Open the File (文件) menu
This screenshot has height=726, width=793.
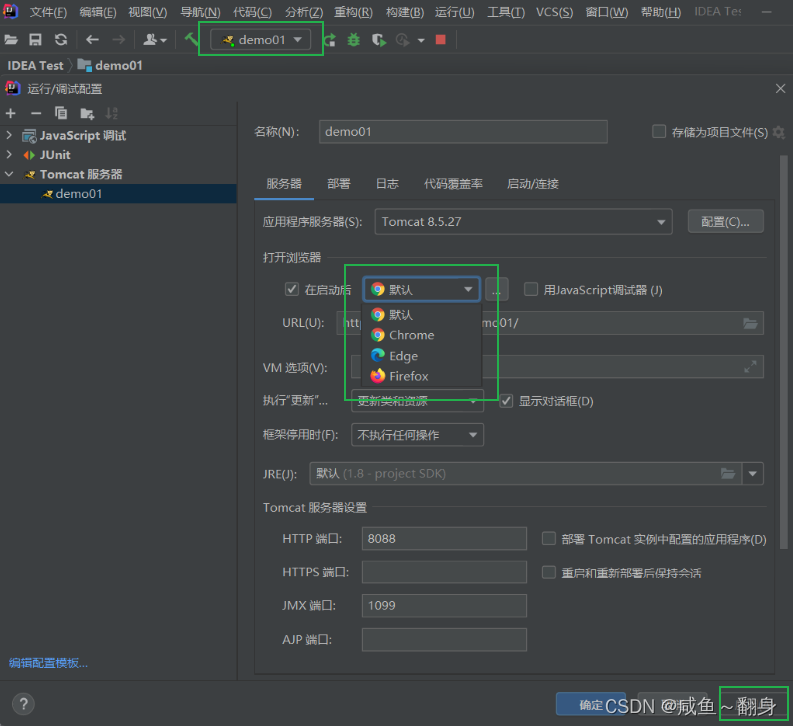(x=48, y=12)
